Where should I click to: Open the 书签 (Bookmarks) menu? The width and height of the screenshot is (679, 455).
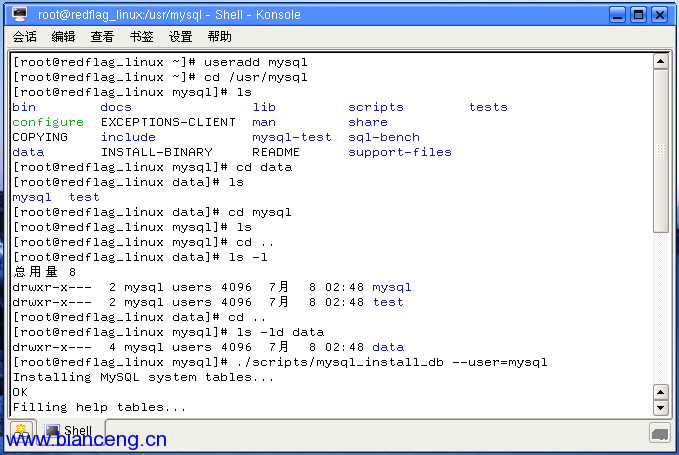tap(142, 37)
